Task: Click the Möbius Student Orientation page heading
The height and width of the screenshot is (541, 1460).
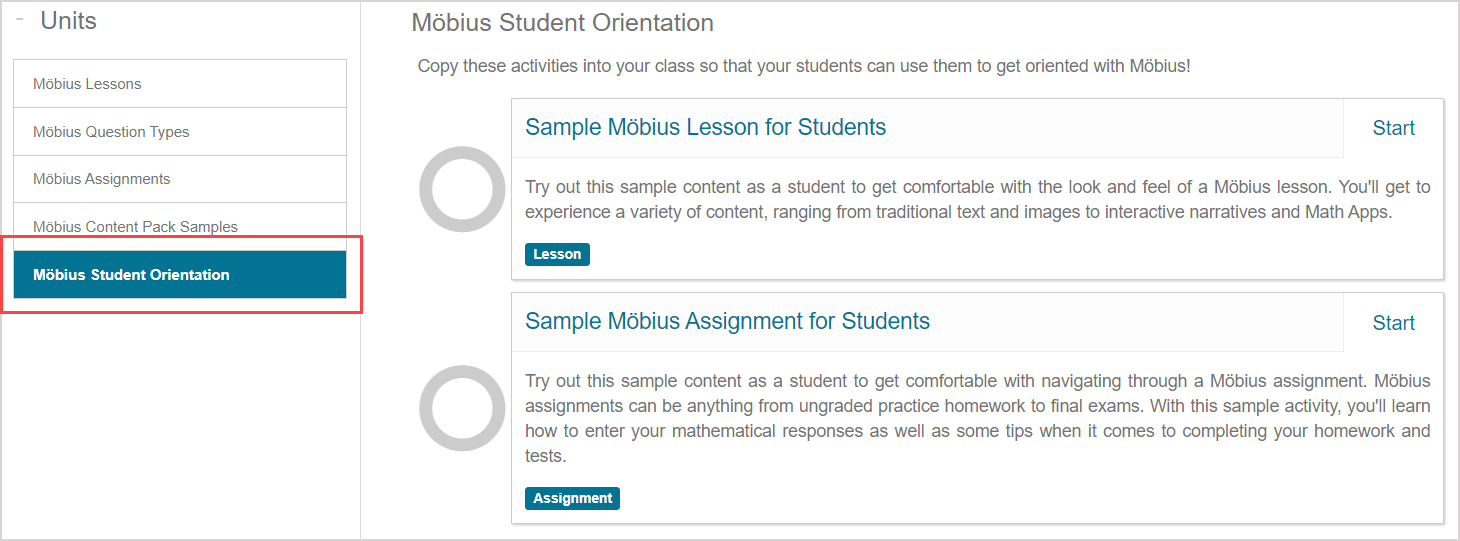Action: tap(562, 22)
